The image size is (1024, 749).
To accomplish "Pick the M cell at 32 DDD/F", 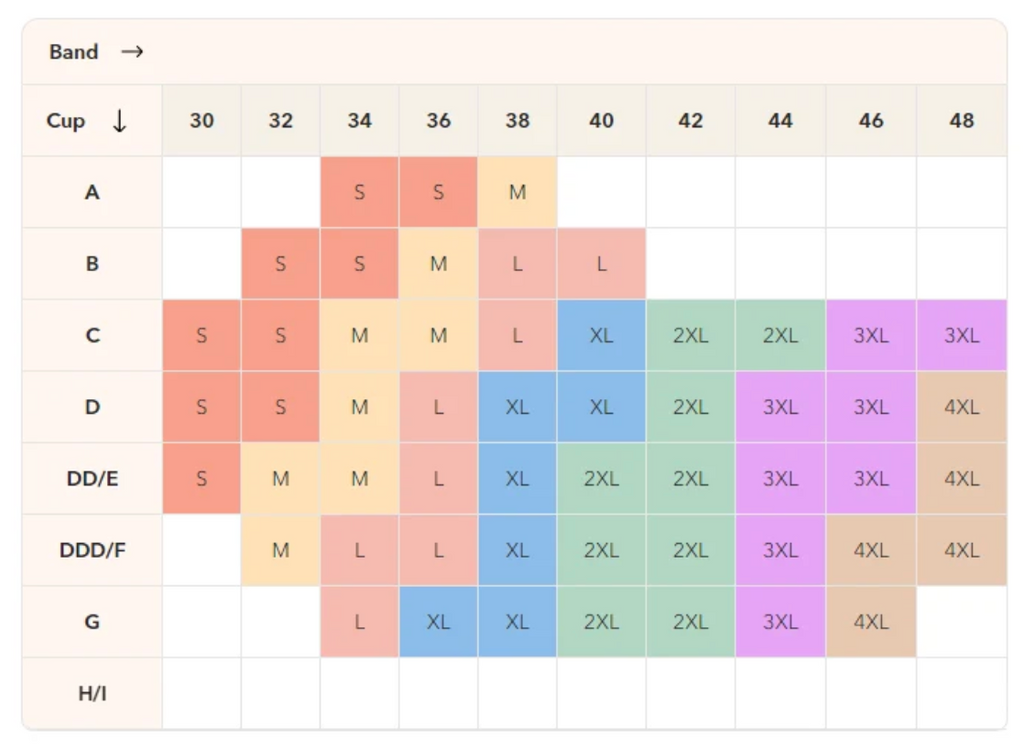I will (281, 550).
